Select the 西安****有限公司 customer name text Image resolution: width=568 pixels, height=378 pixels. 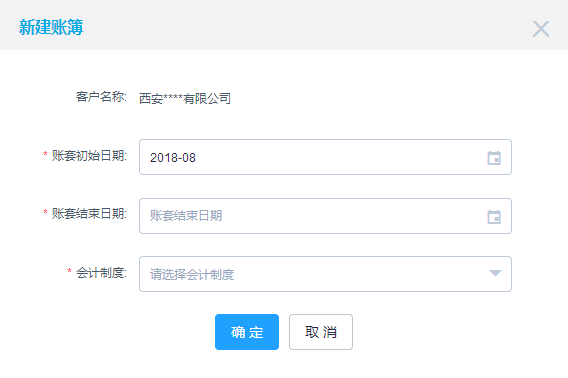coord(185,98)
